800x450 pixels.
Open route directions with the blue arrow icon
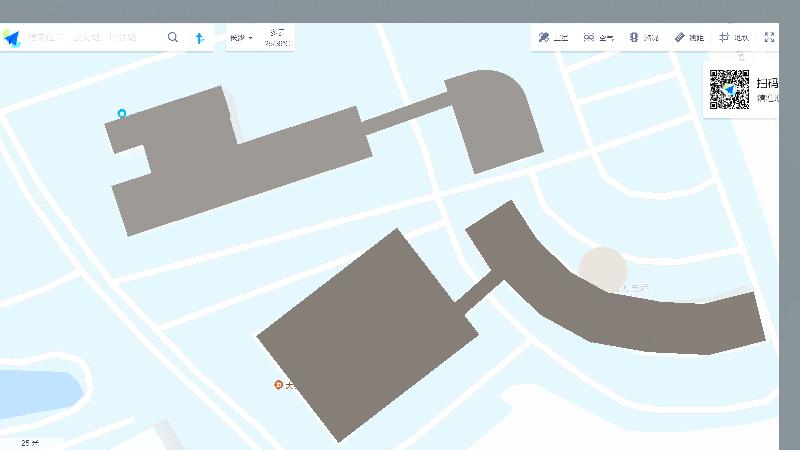point(199,38)
